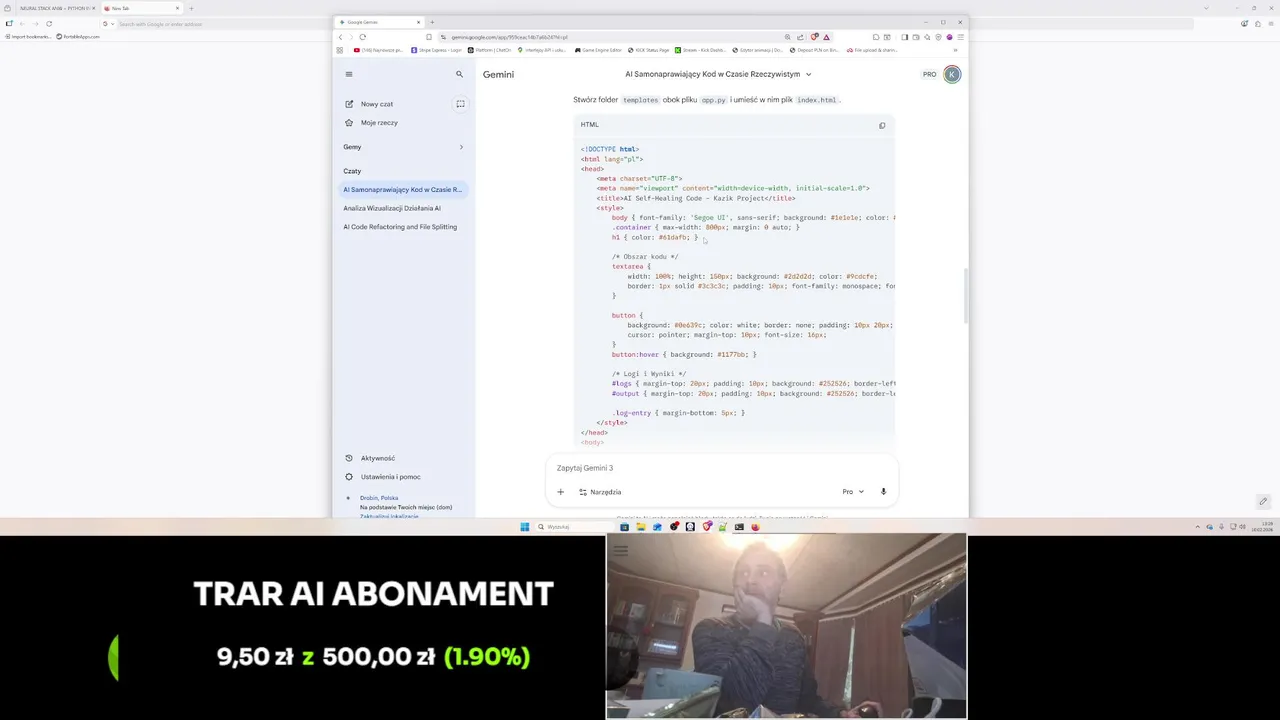Open the Google account avatar
The image size is (1280, 720).
952,74
